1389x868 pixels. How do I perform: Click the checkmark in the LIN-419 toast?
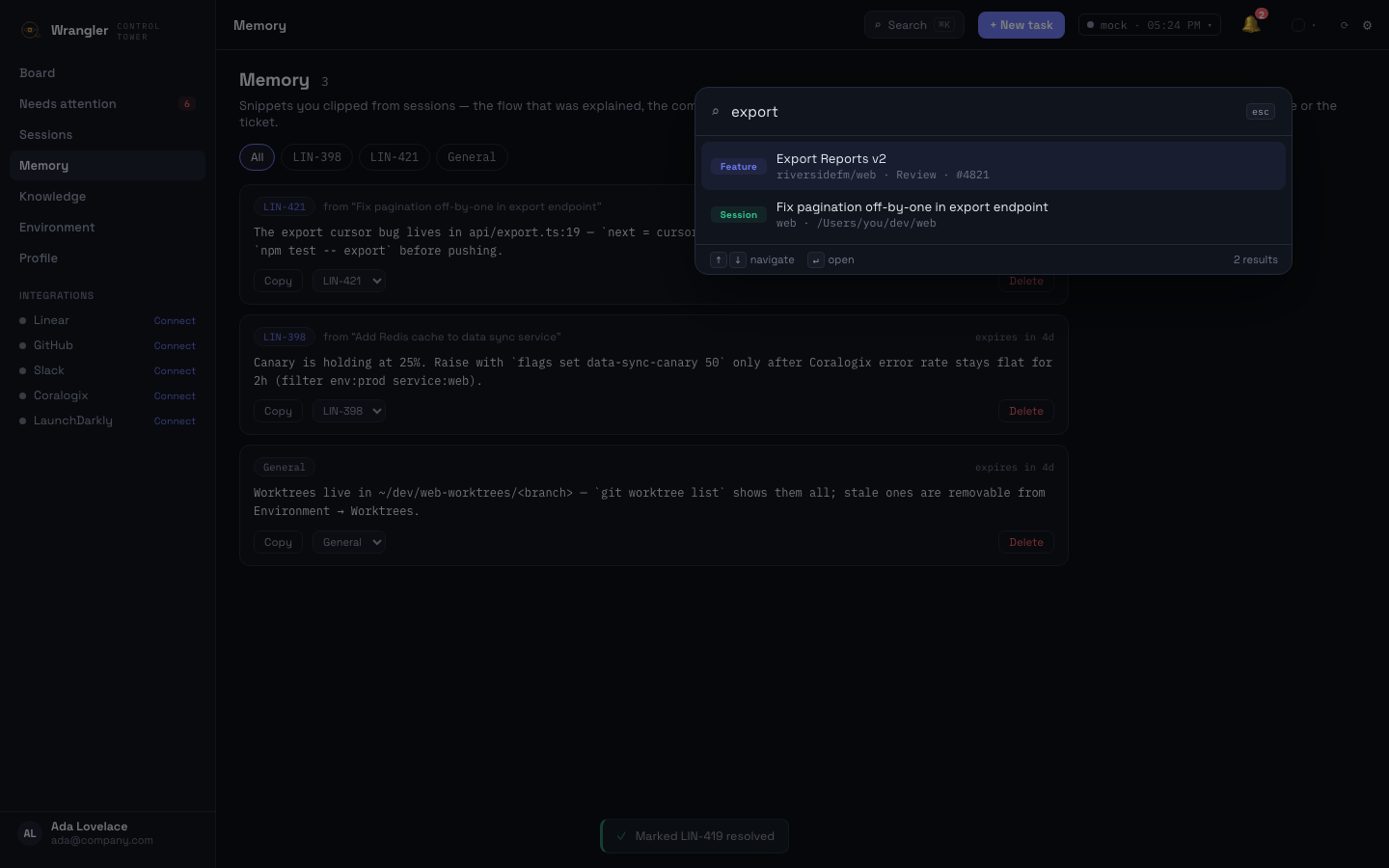[622, 836]
